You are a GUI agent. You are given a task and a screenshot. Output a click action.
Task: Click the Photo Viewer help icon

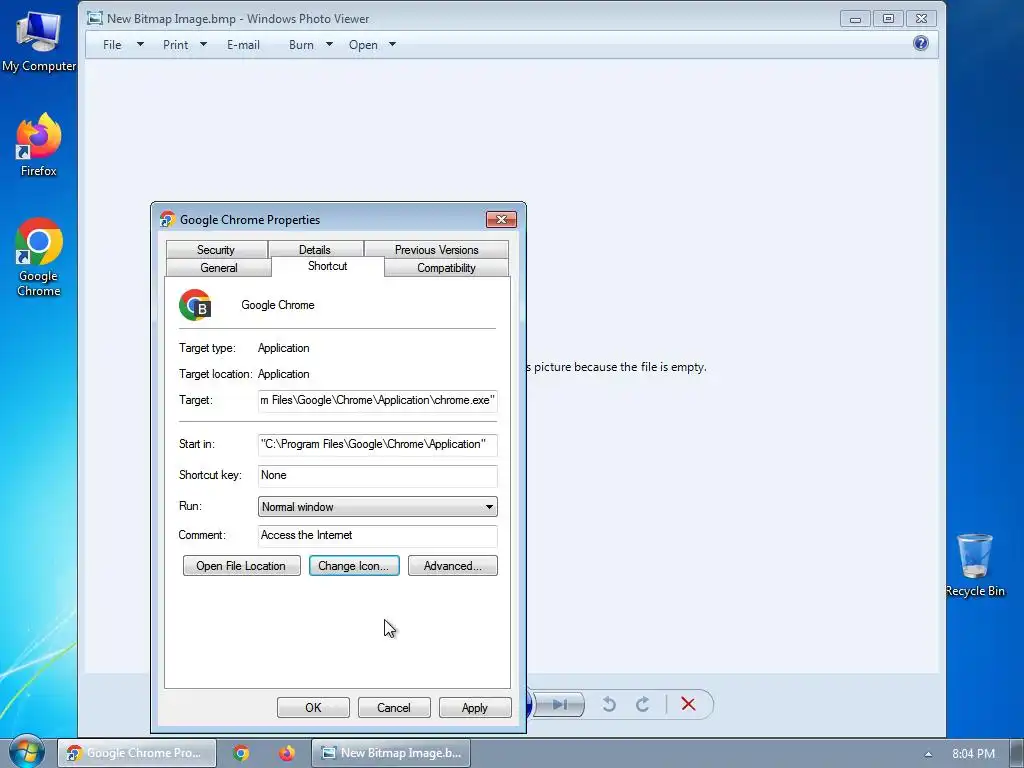[920, 44]
